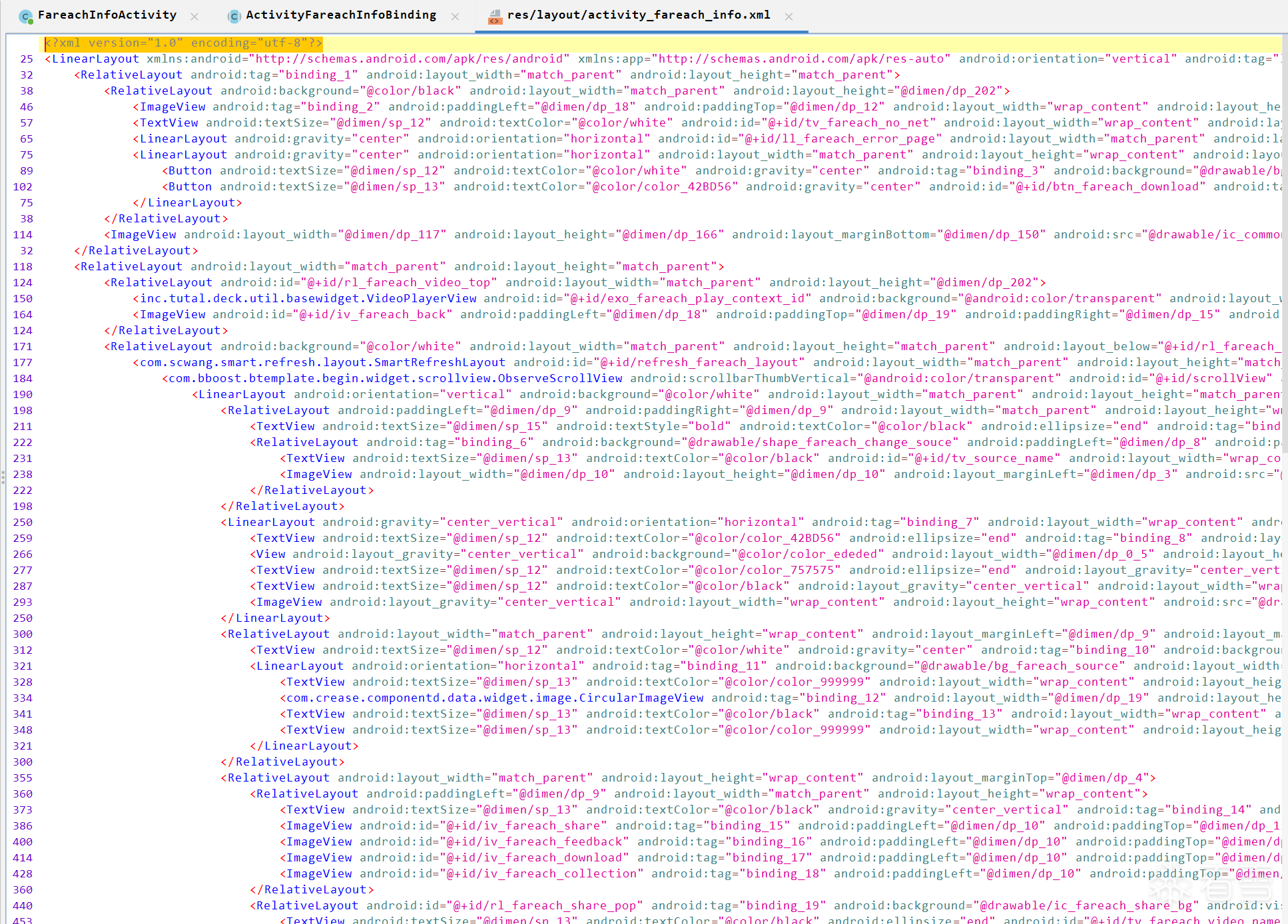Click RelativeLayout with tag binding_1
Viewport: 1288px width, 924px height.
coord(487,75)
